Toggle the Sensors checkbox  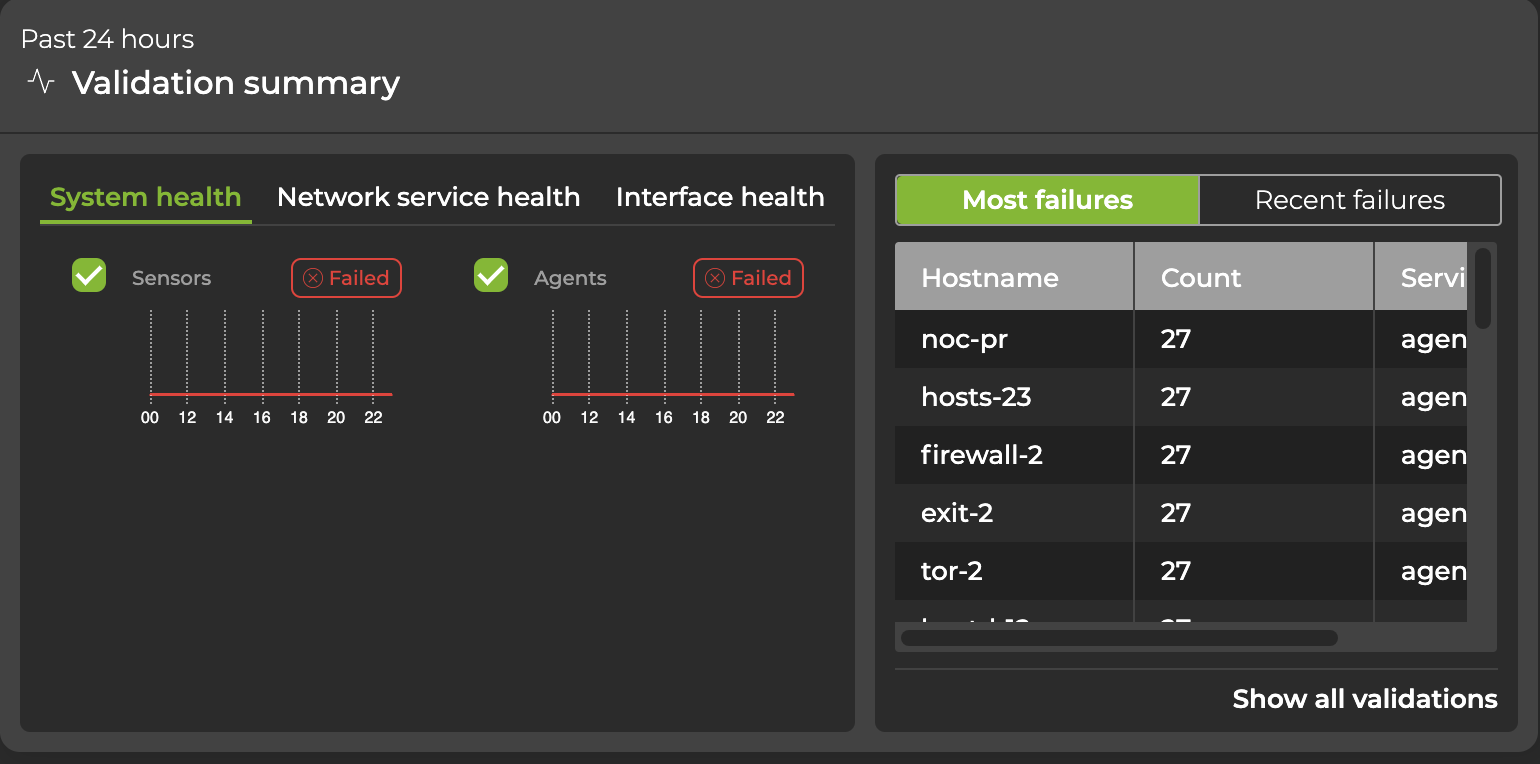point(89,275)
